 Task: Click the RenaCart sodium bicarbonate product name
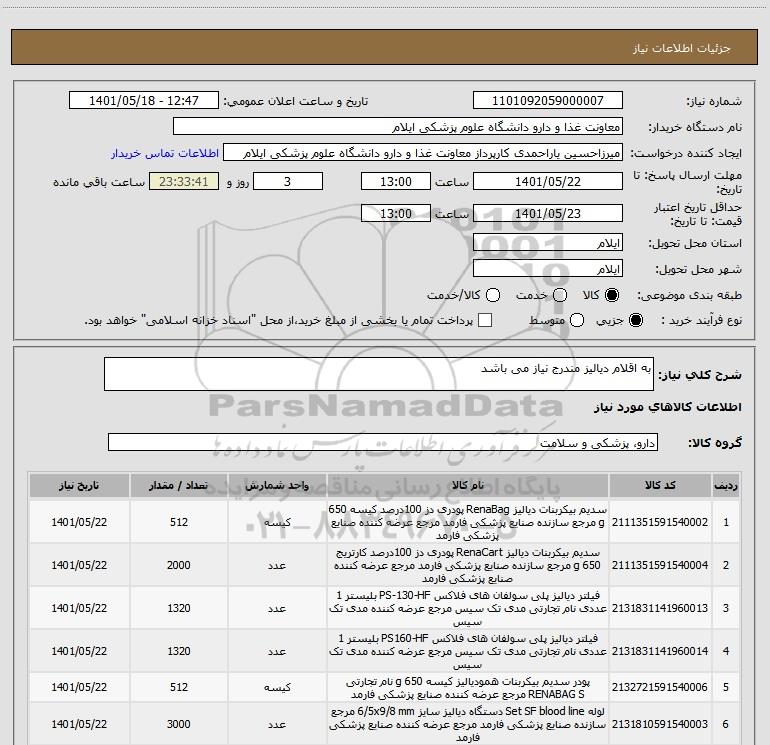(x=468, y=565)
